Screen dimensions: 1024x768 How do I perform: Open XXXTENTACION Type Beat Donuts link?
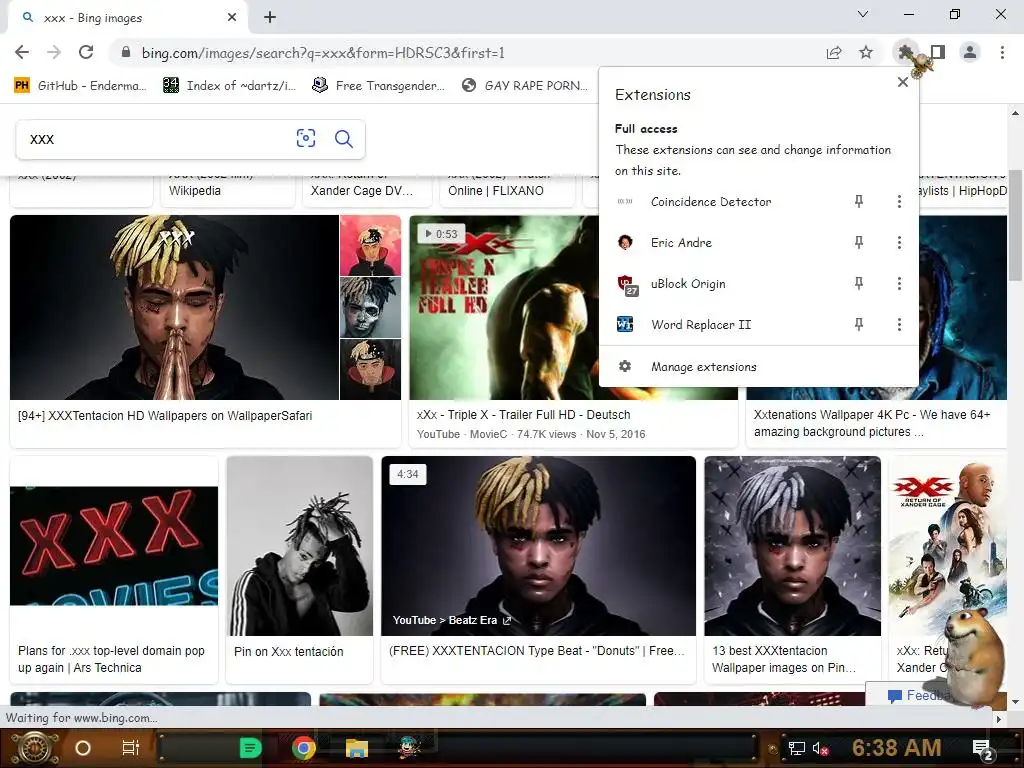(x=537, y=650)
